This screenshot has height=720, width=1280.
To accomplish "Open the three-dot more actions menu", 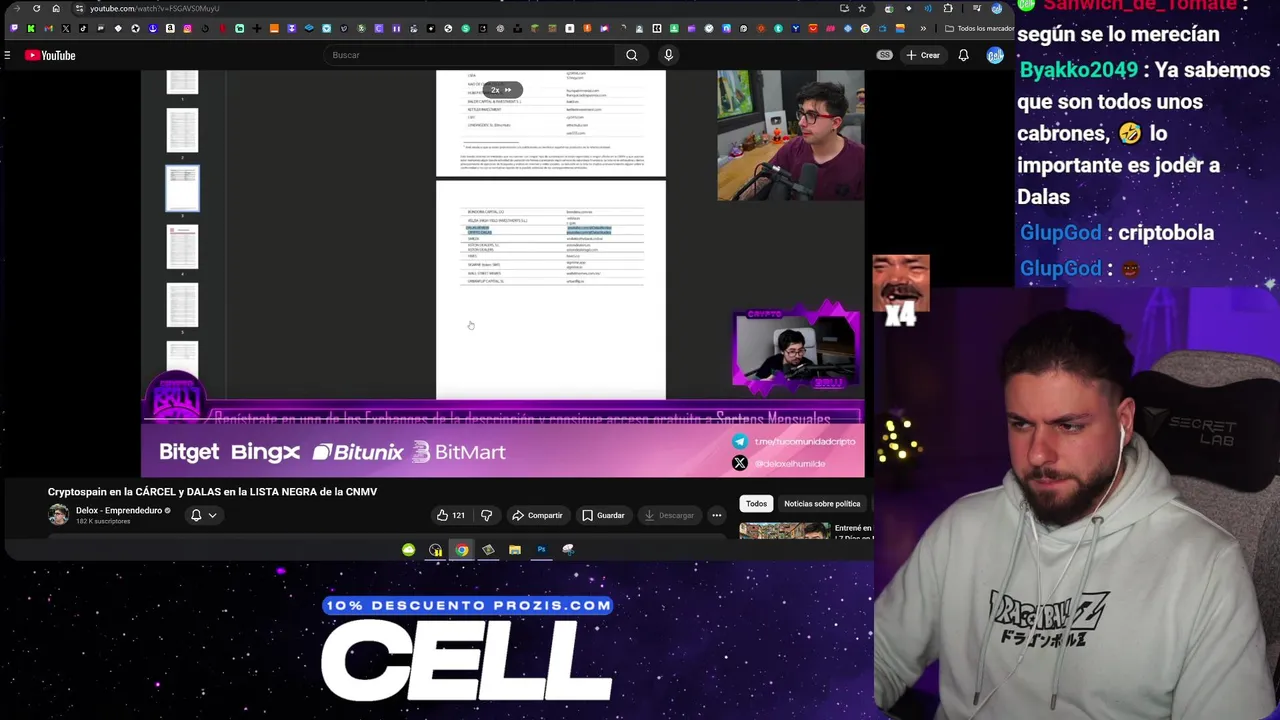I will [716, 515].
